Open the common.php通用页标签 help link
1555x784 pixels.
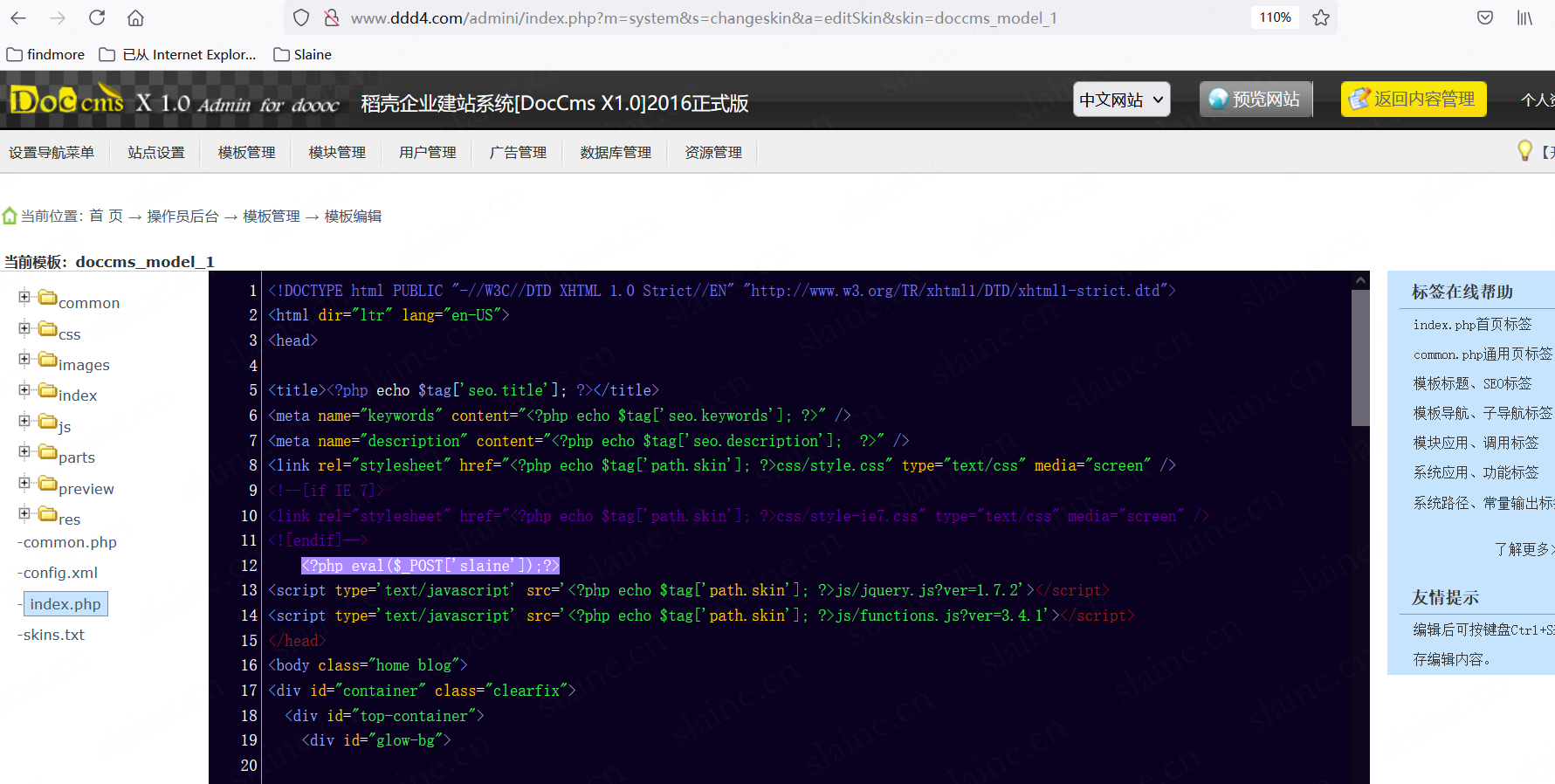(1483, 354)
